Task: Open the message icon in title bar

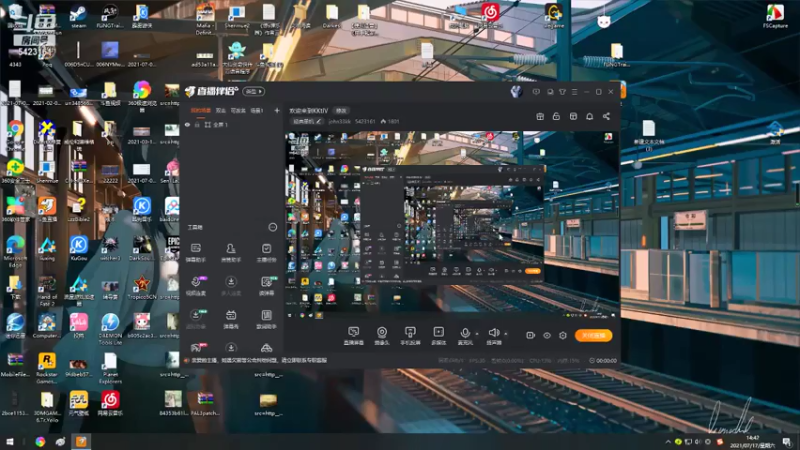Action: (550, 92)
